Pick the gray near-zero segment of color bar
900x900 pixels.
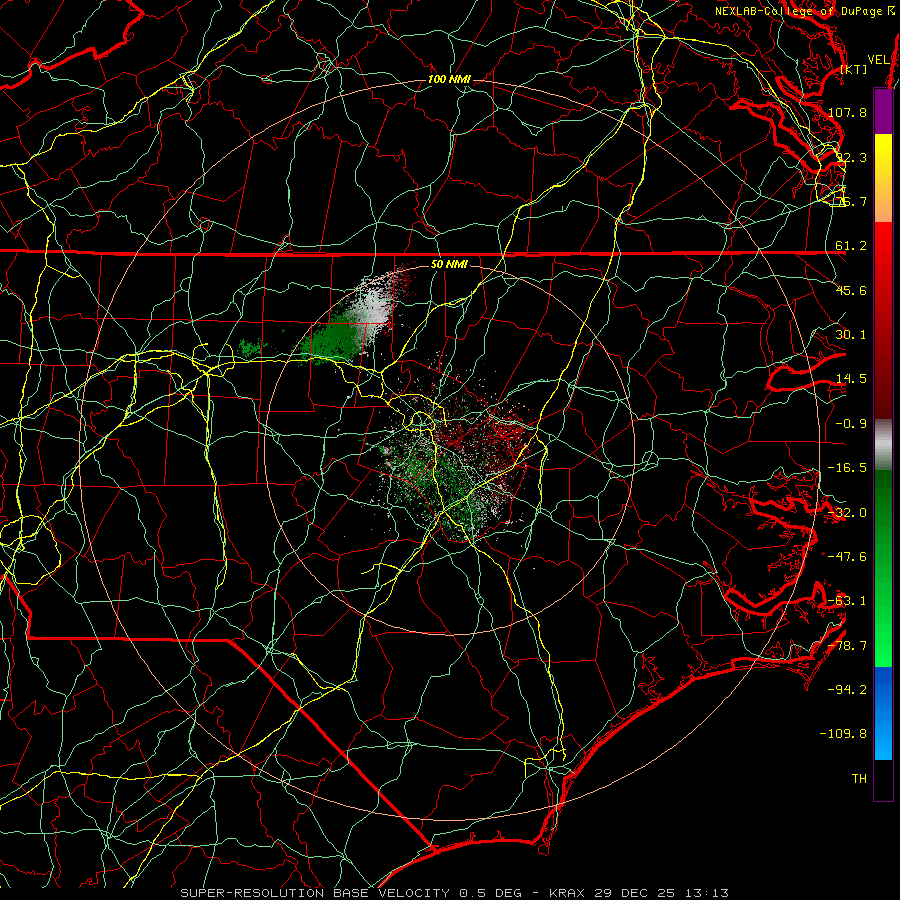883,445
